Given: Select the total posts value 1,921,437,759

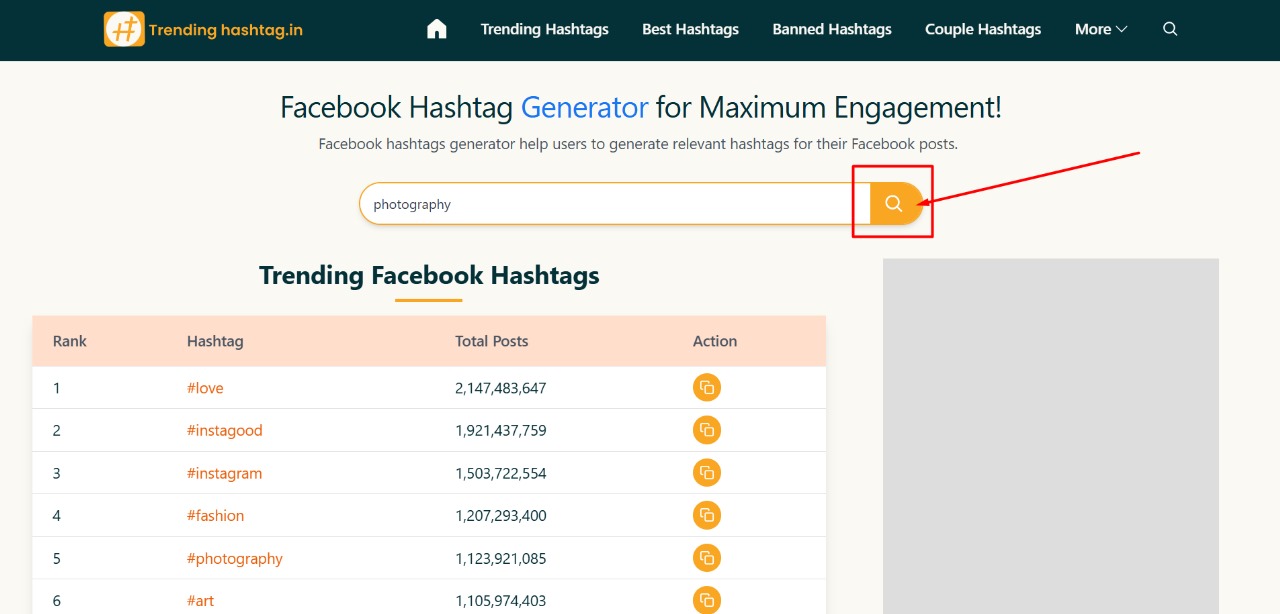Looking at the screenshot, I should (x=501, y=430).
